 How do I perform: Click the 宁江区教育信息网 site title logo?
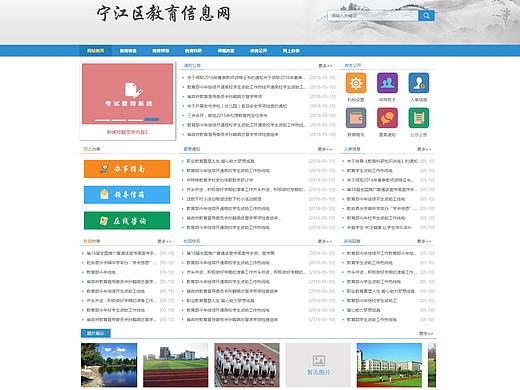(164, 14)
